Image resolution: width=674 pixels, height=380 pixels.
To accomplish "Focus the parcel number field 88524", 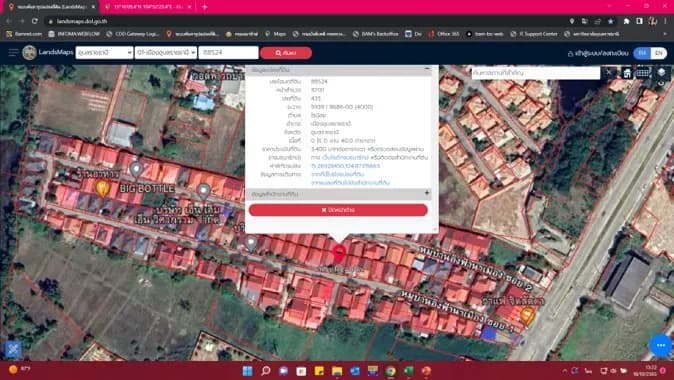I will pos(228,52).
